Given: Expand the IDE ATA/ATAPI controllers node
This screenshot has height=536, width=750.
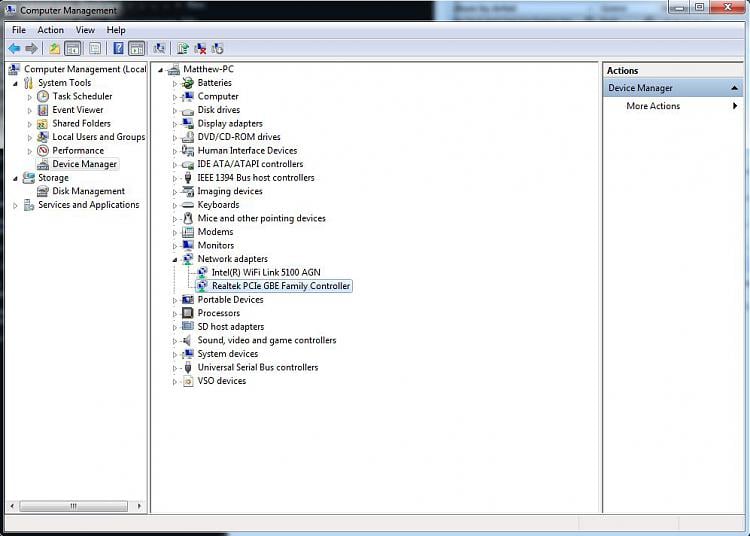Looking at the screenshot, I should pyautogui.click(x=175, y=165).
